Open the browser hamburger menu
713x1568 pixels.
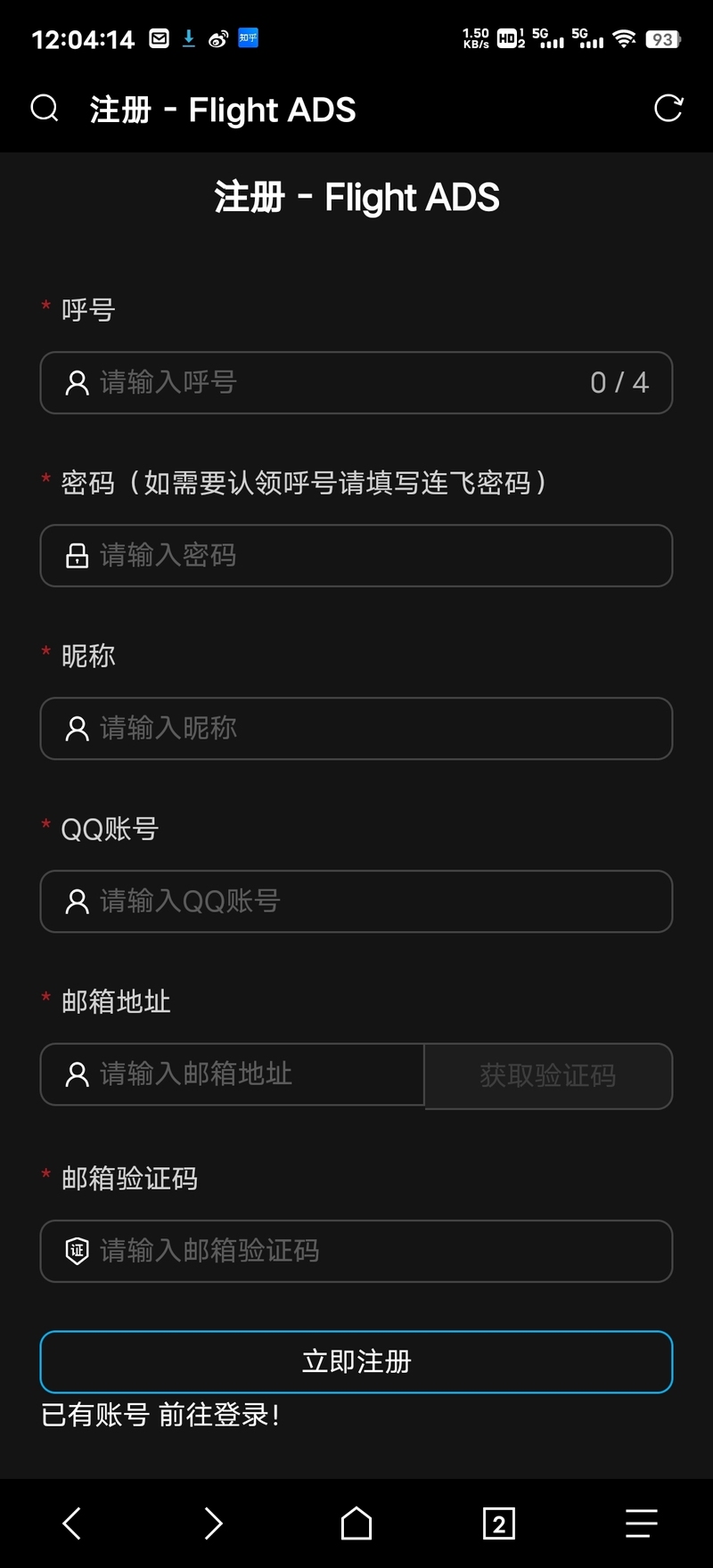point(641,1523)
